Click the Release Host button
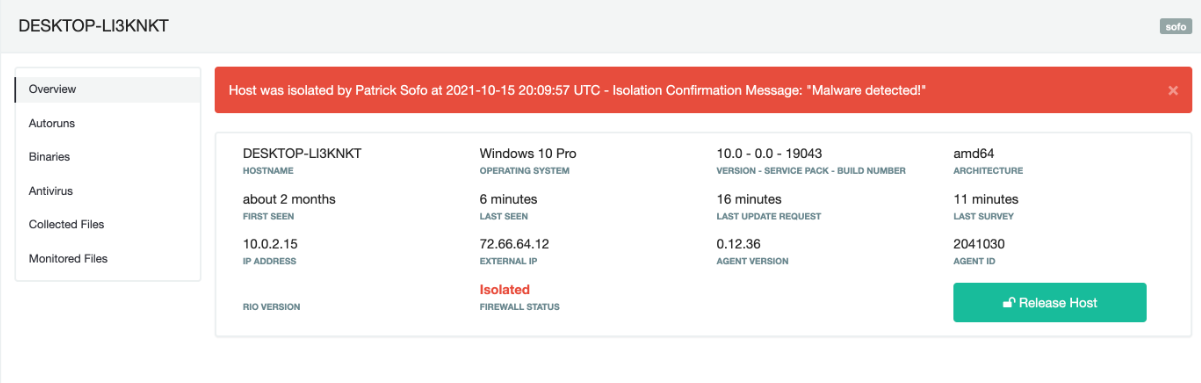 click(1050, 303)
